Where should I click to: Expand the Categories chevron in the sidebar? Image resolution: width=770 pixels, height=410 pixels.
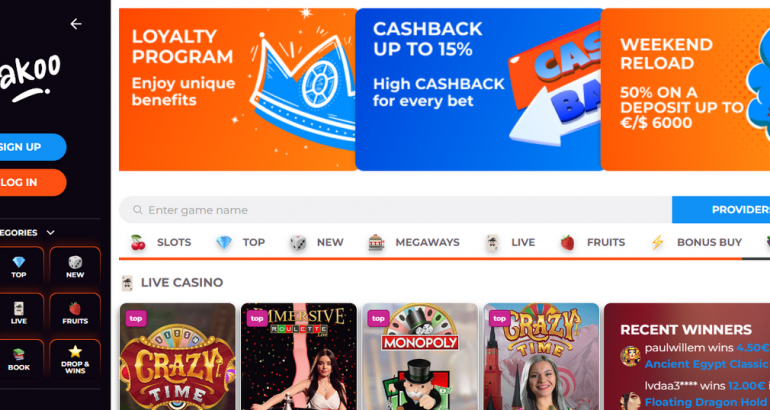tap(51, 233)
